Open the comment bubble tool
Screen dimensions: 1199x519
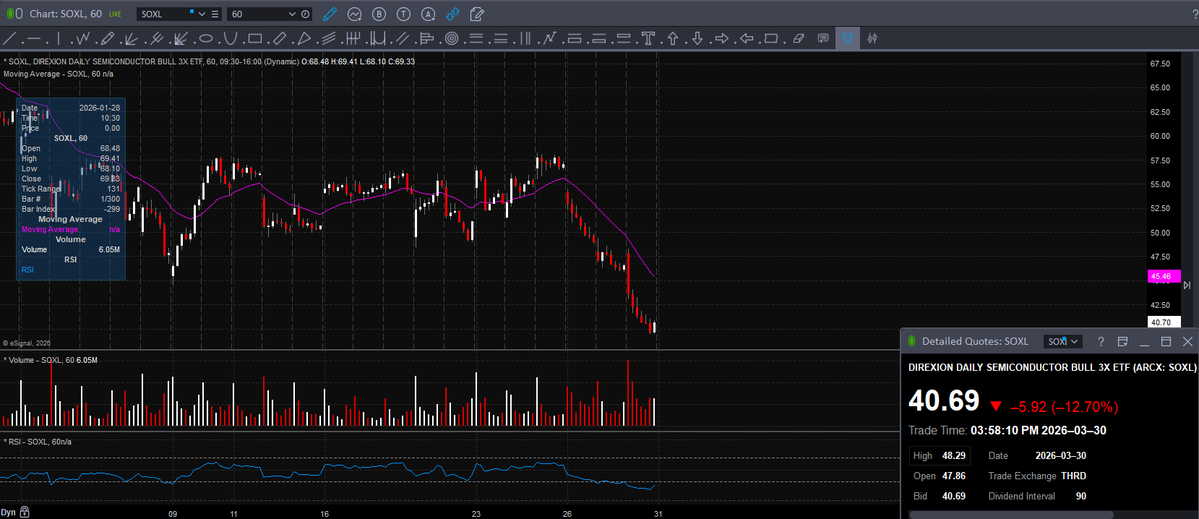823,38
